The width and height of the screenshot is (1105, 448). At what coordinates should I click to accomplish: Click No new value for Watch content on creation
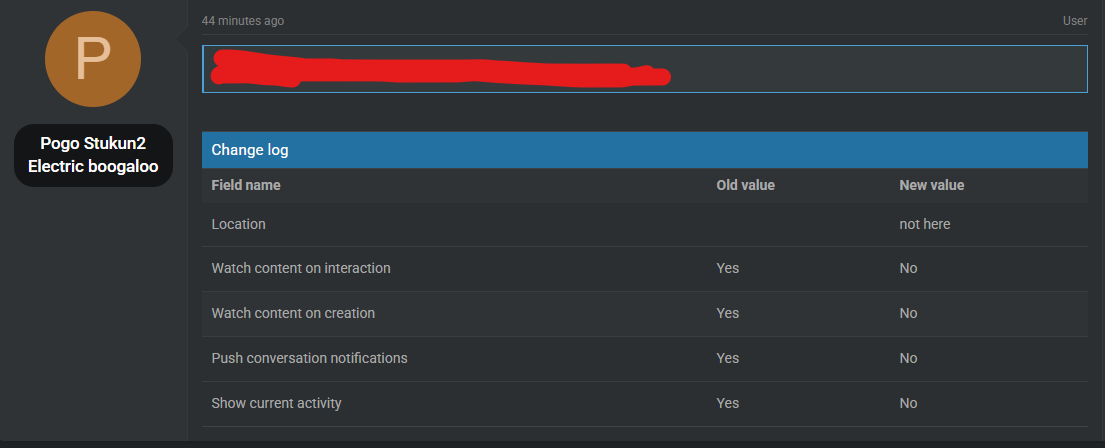pyautogui.click(x=908, y=313)
